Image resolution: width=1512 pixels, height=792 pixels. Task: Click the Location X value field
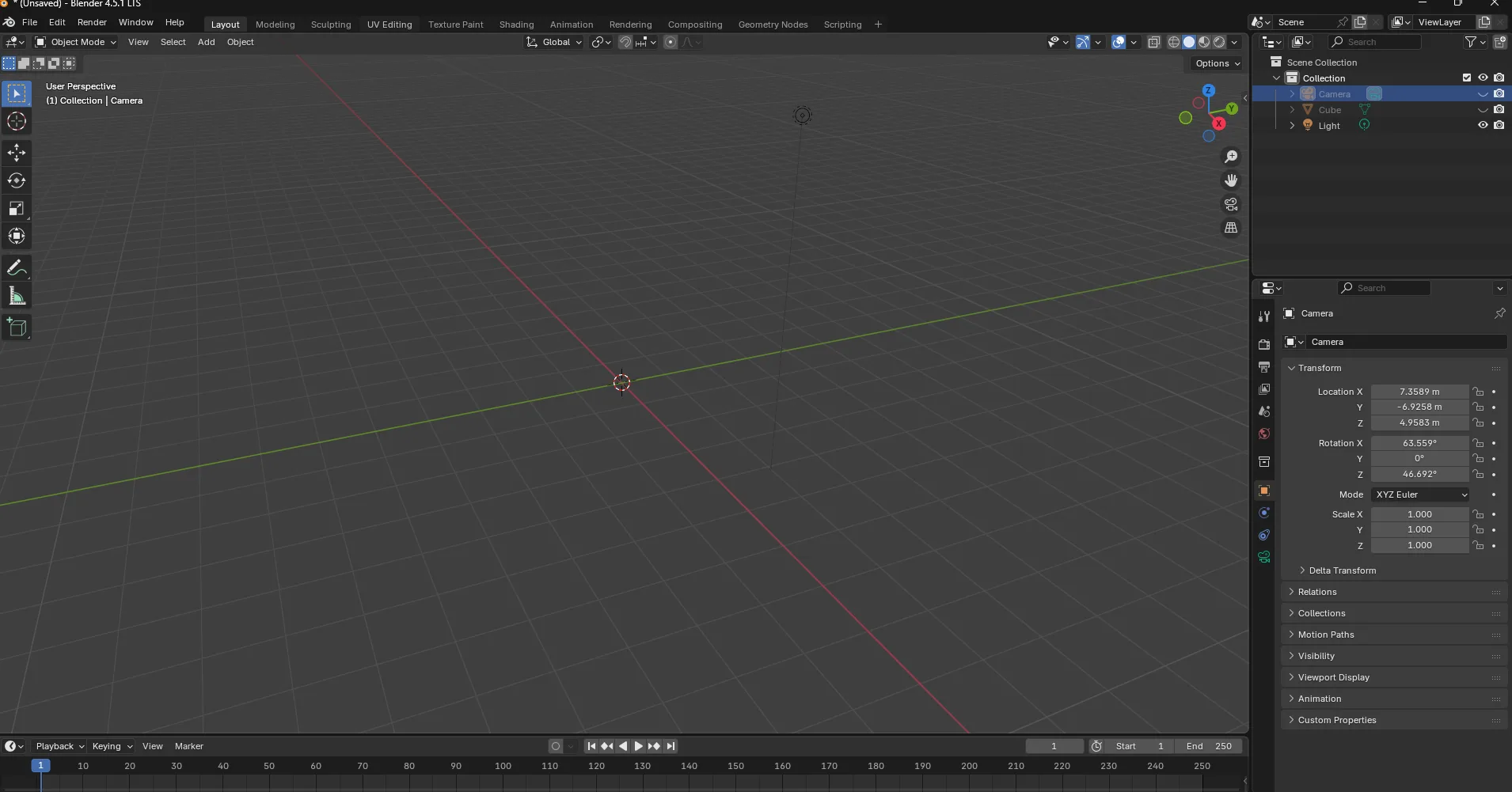pyautogui.click(x=1419, y=392)
